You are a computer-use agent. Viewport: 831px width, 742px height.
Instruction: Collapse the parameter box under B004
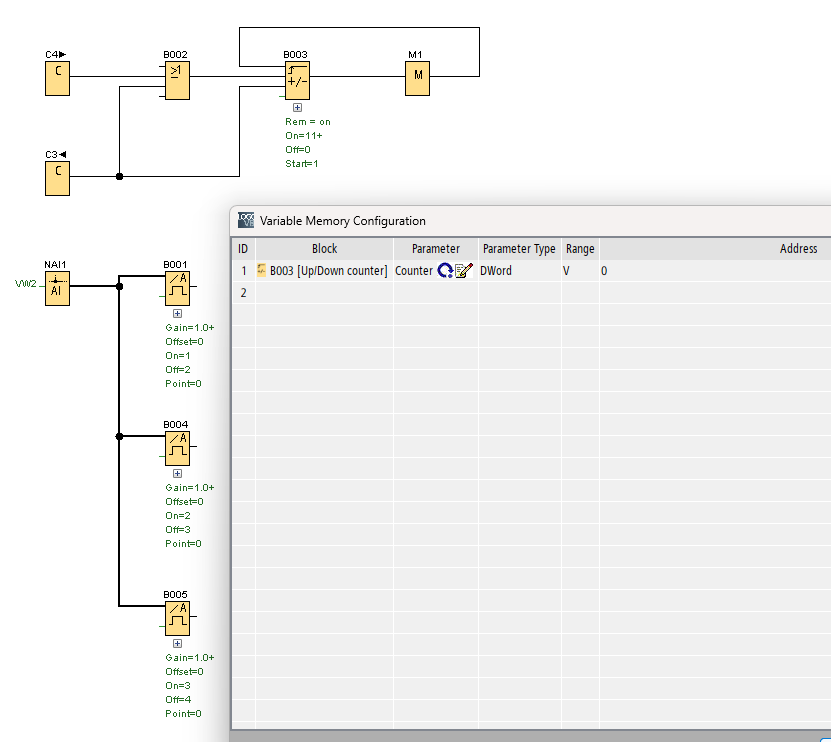tap(177, 473)
